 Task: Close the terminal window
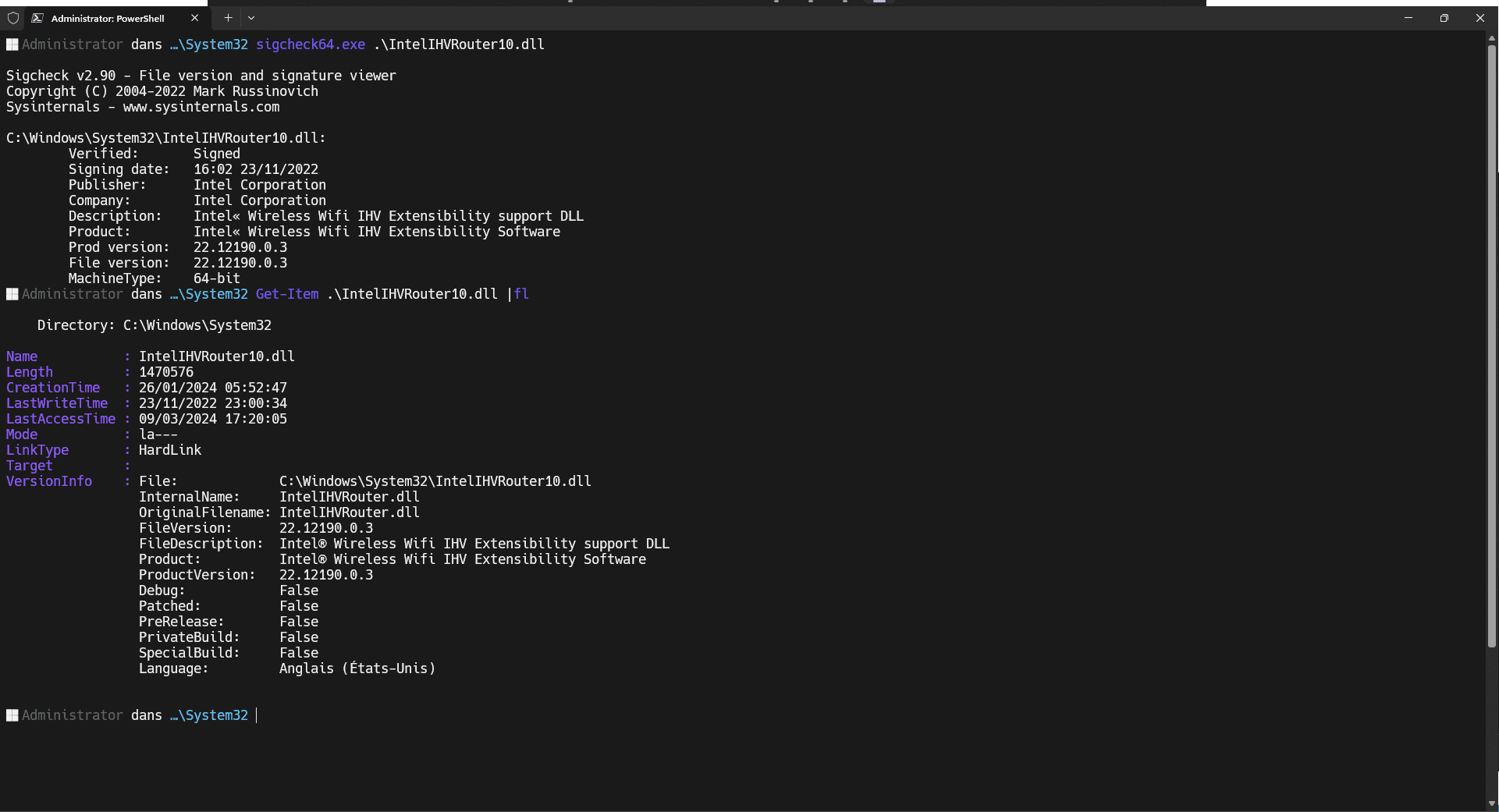1479,18
